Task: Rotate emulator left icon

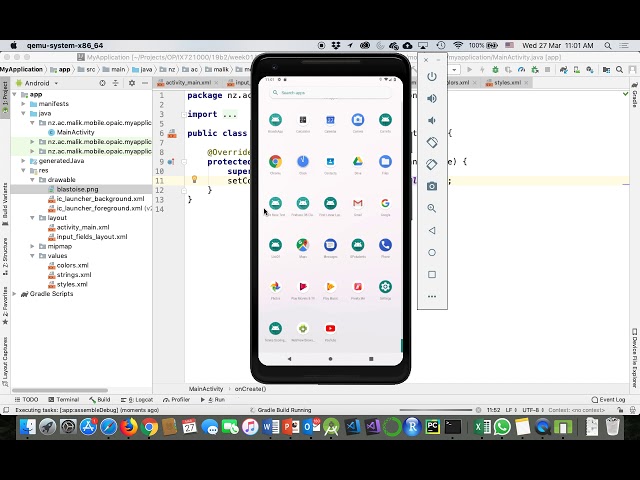Action: pyautogui.click(x=432, y=142)
